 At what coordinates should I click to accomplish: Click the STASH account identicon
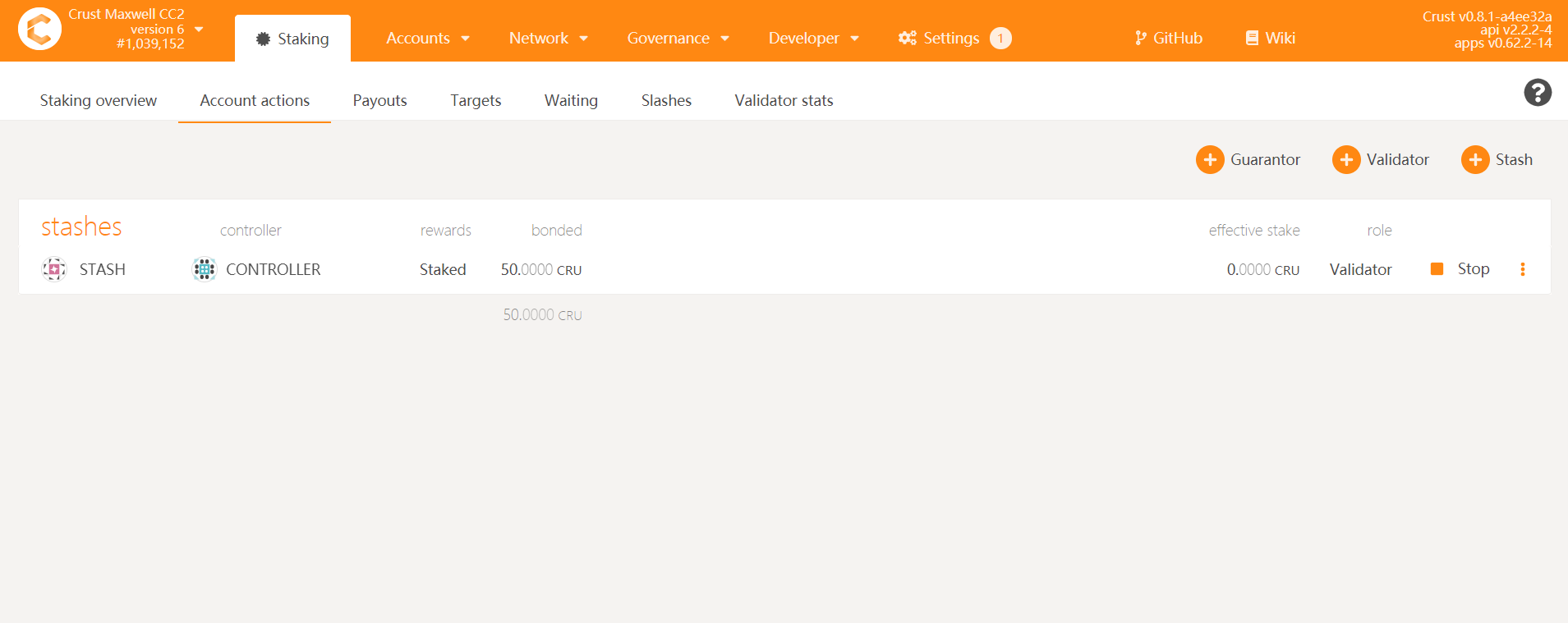pos(54,269)
